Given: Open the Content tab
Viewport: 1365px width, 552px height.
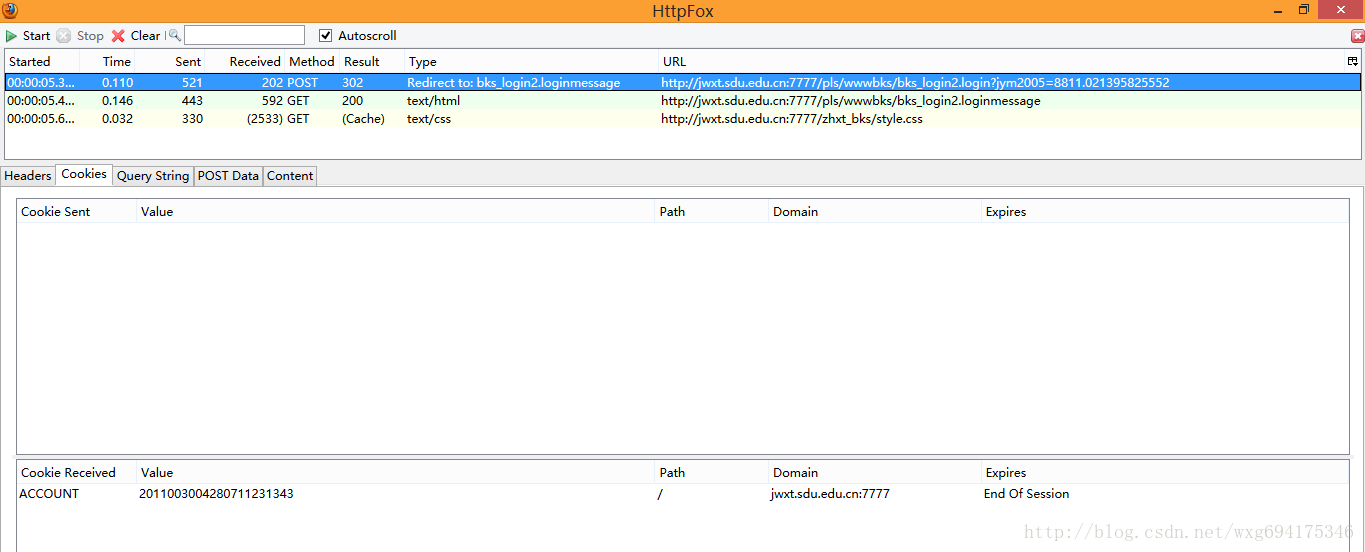Looking at the screenshot, I should tap(290, 175).
